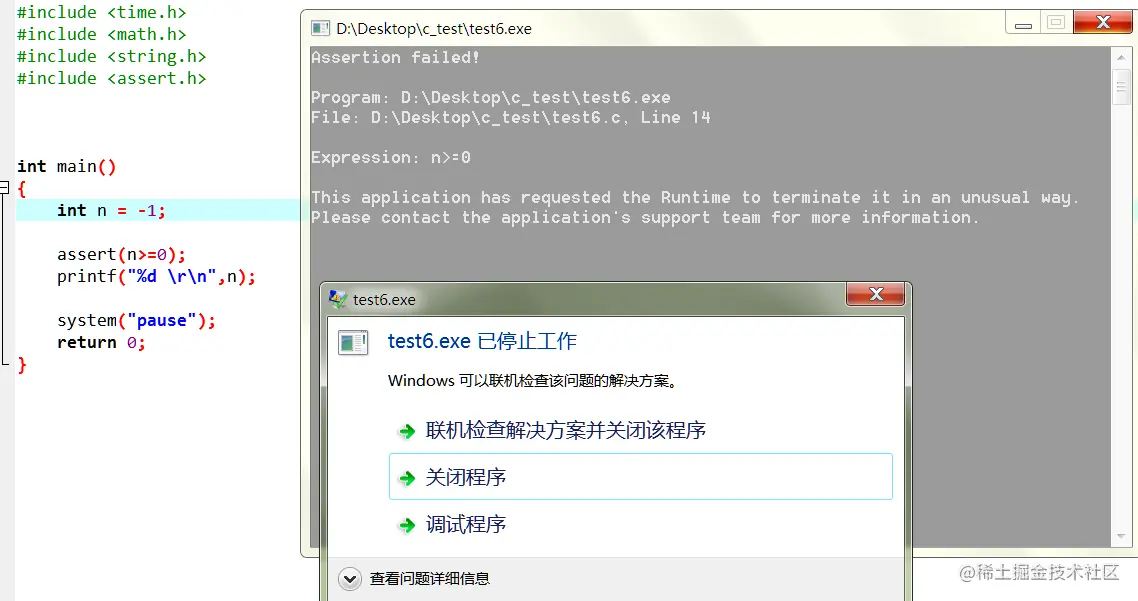Click the 'Program: D:\Desktop\c_test\test6.exe' console line

pos(491,97)
